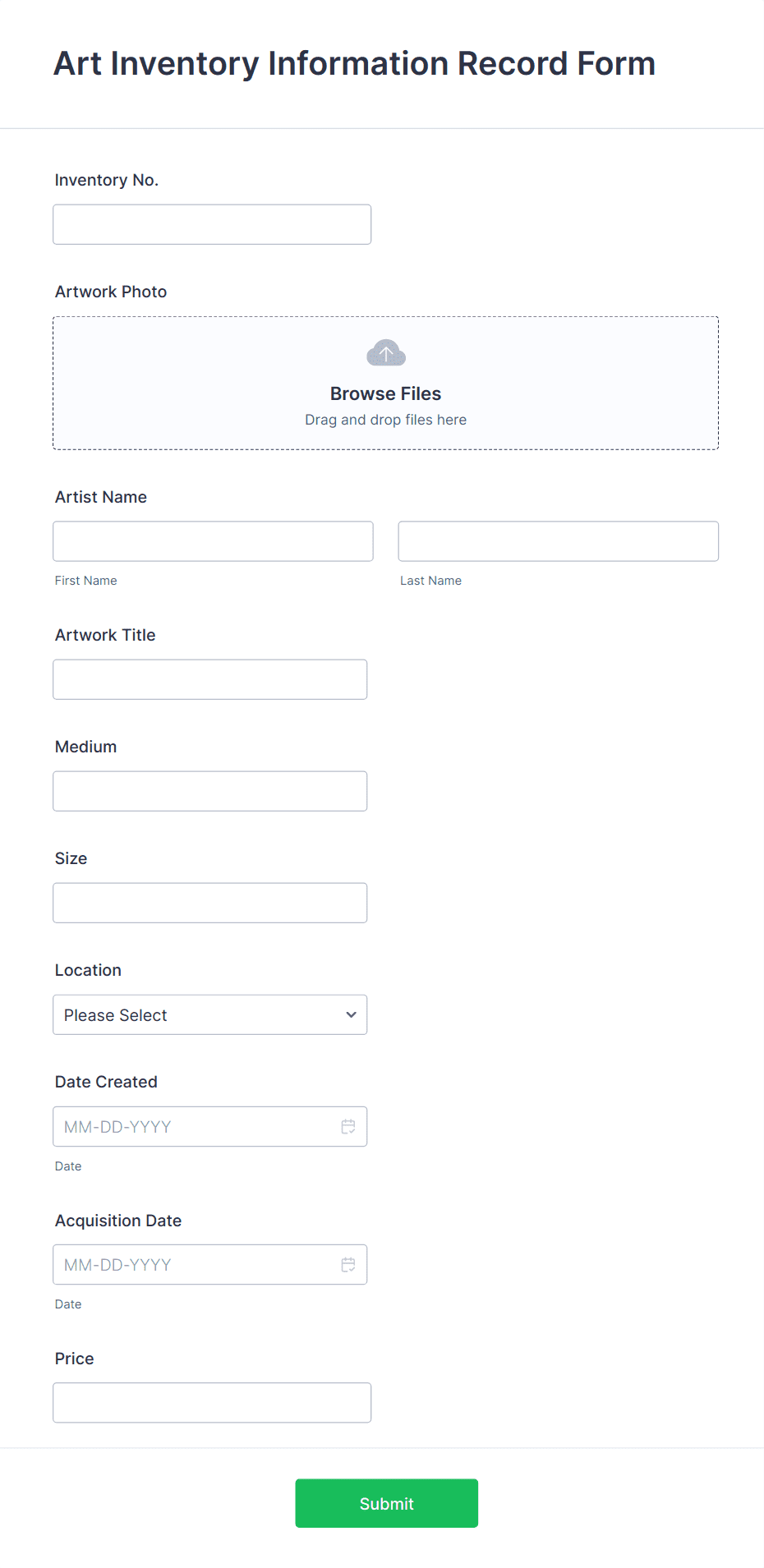The image size is (764, 1568).
Task: Click the Last Name input box
Action: (558, 540)
